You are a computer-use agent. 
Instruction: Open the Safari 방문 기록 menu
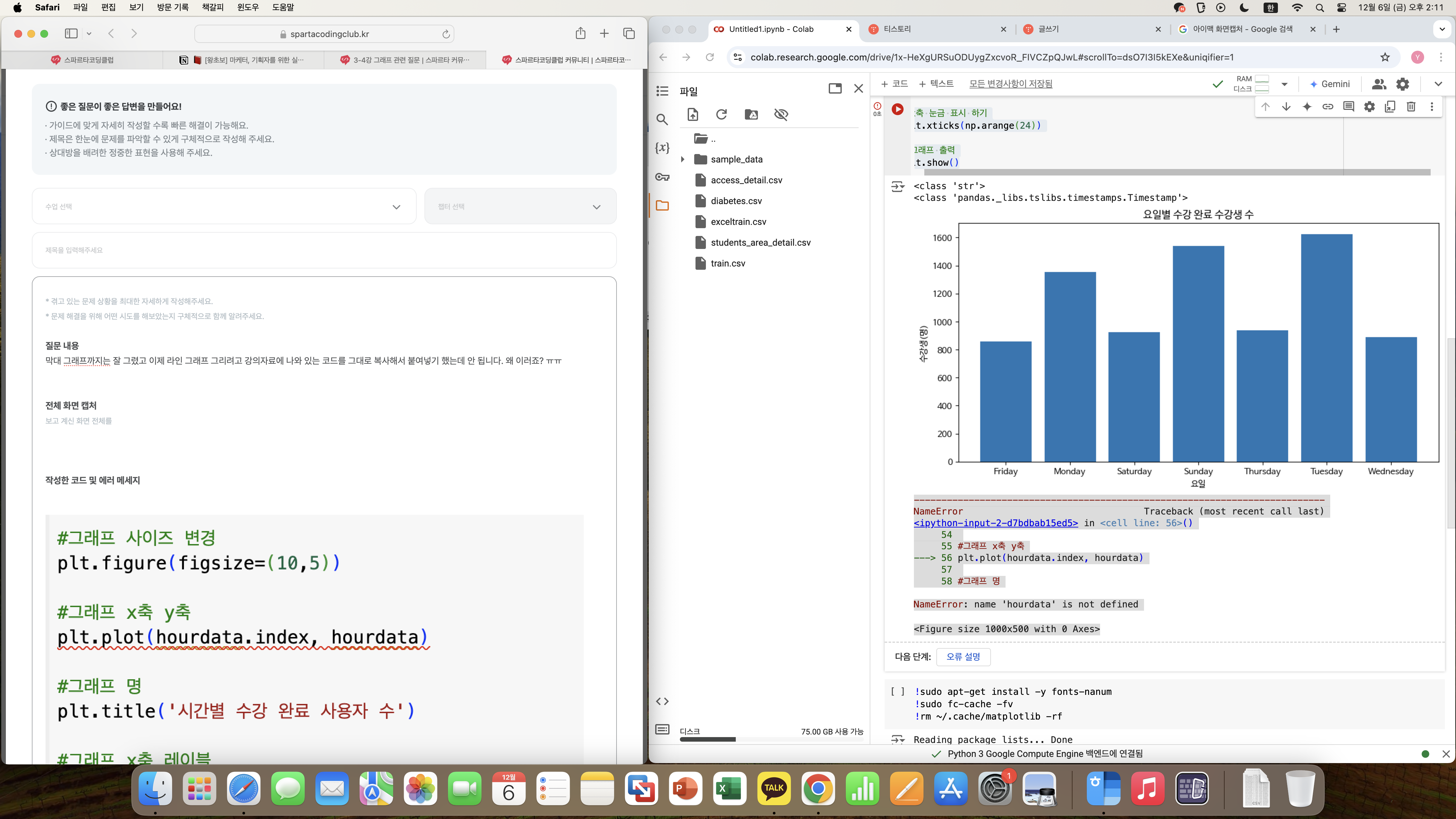[172, 7]
